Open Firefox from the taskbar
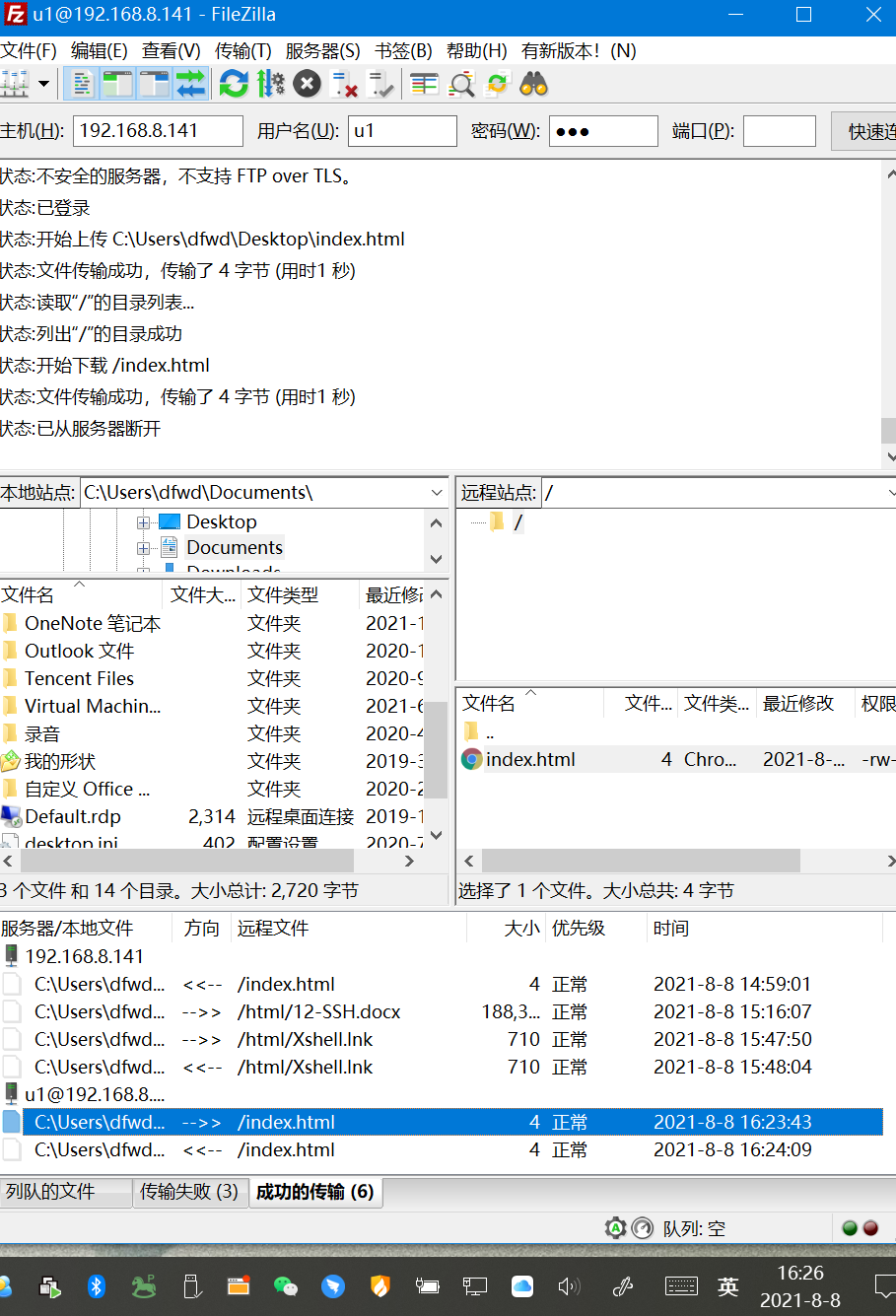 380,1286
